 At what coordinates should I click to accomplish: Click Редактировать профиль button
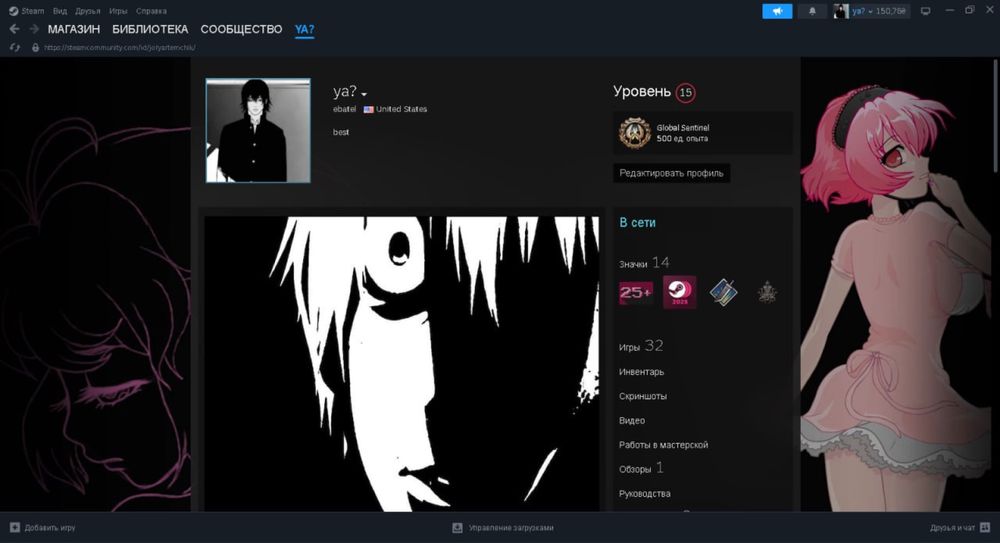pos(672,173)
